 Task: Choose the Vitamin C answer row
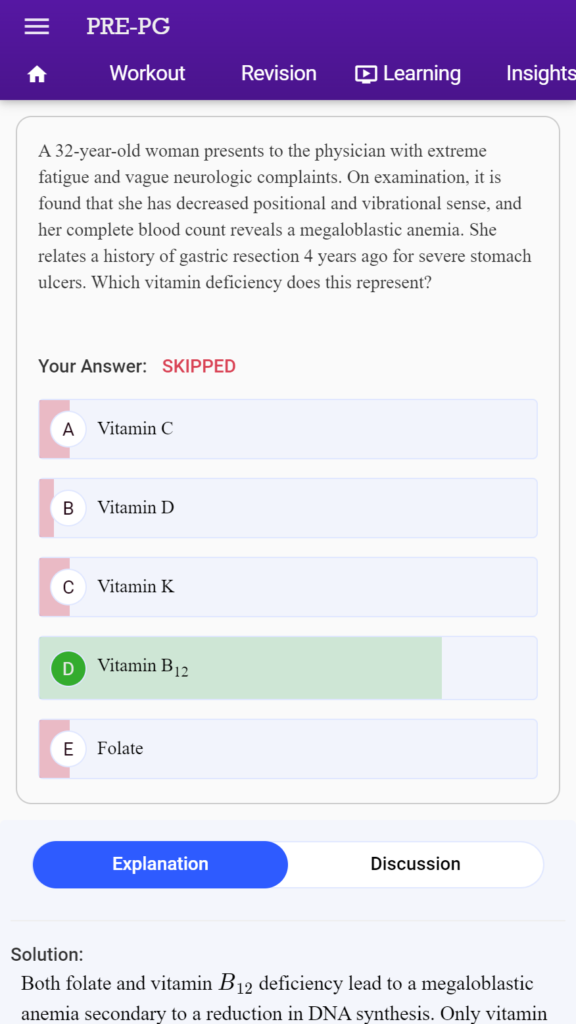click(288, 429)
